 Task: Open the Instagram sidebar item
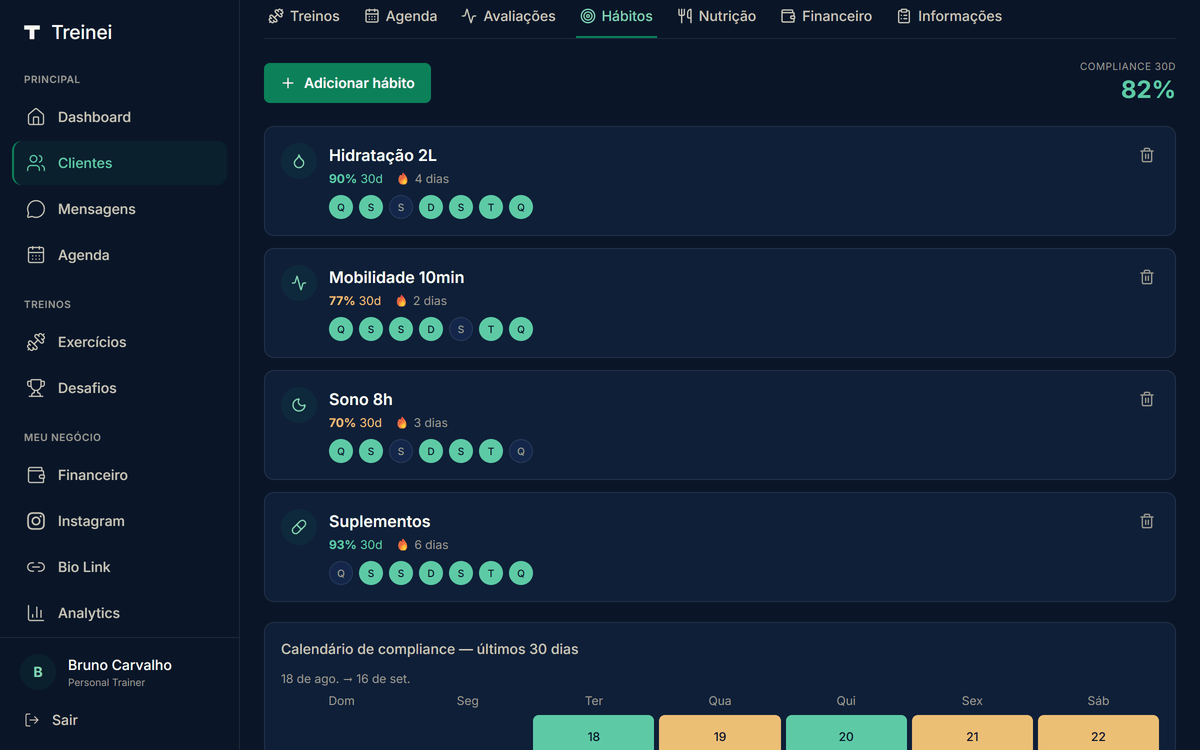(x=119, y=521)
